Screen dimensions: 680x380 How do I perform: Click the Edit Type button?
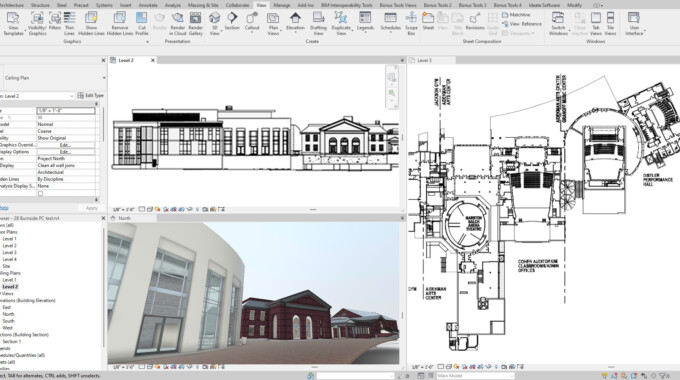click(x=91, y=95)
